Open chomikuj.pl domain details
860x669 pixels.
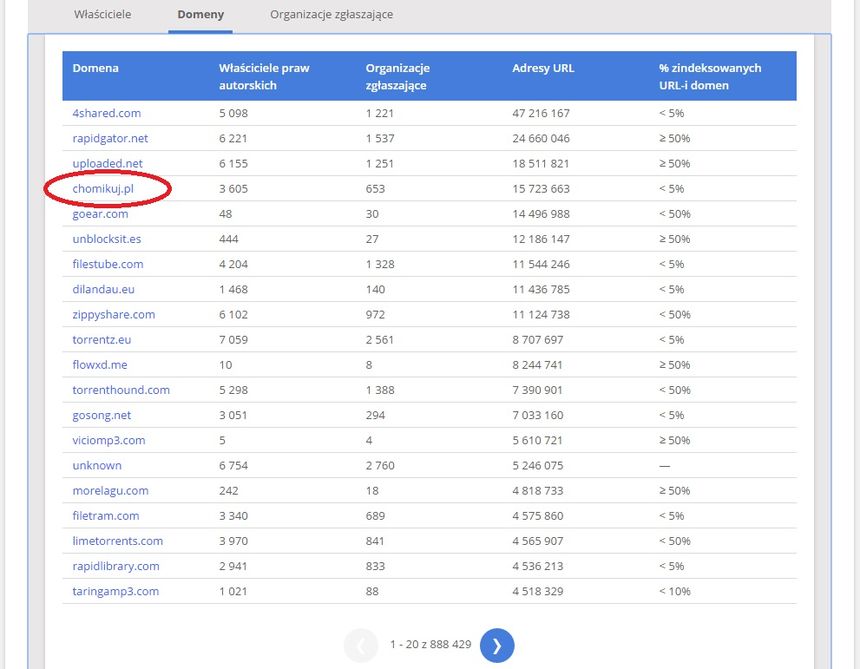pos(103,189)
